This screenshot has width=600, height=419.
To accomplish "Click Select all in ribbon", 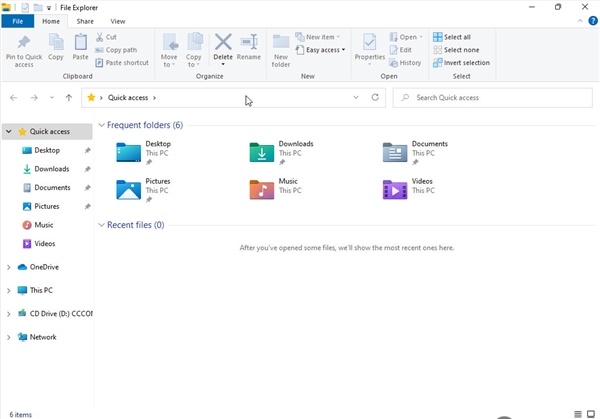I will pyautogui.click(x=452, y=37).
